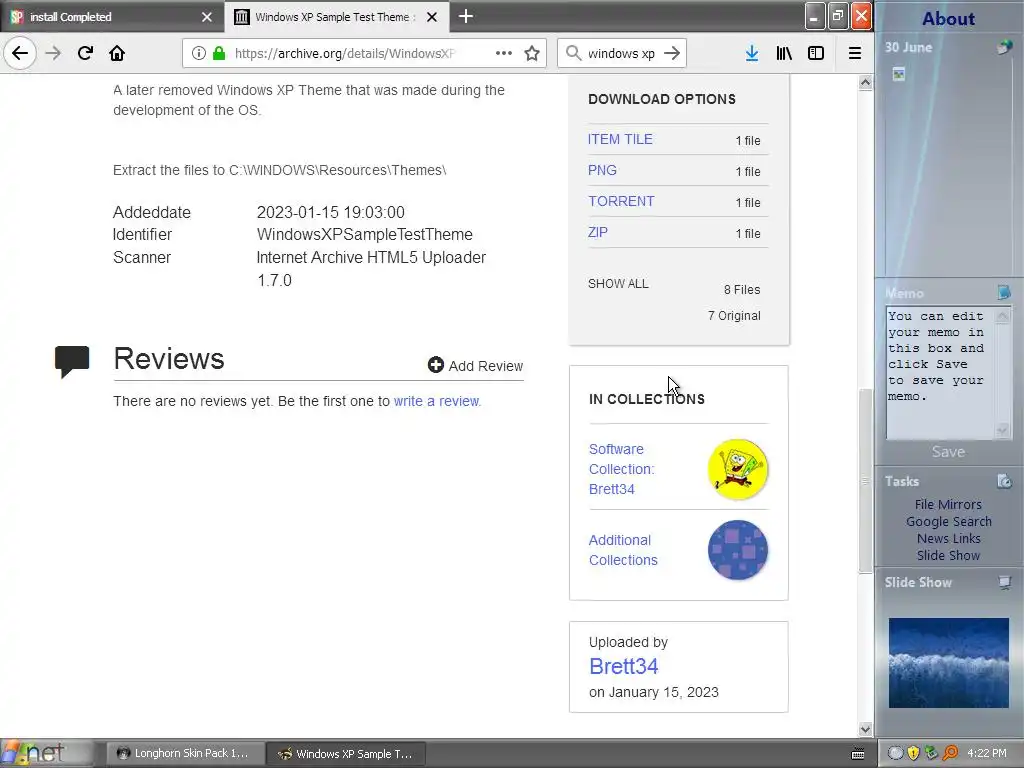1024x768 pixels.
Task: Open Google Search task
Action: 948,521
